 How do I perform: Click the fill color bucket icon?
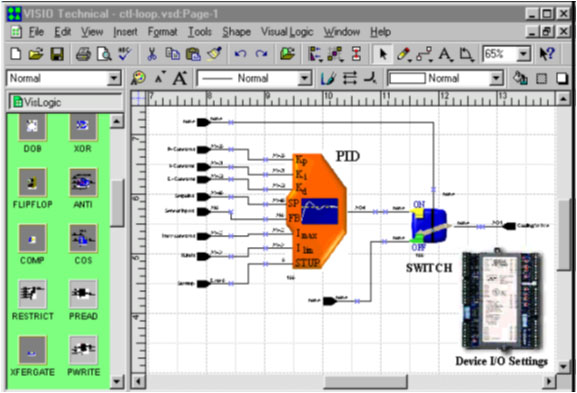pyautogui.click(x=520, y=78)
